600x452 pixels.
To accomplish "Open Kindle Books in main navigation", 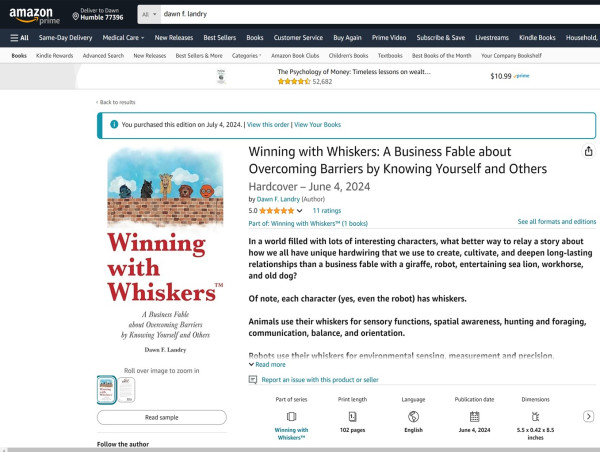I will pos(537,38).
